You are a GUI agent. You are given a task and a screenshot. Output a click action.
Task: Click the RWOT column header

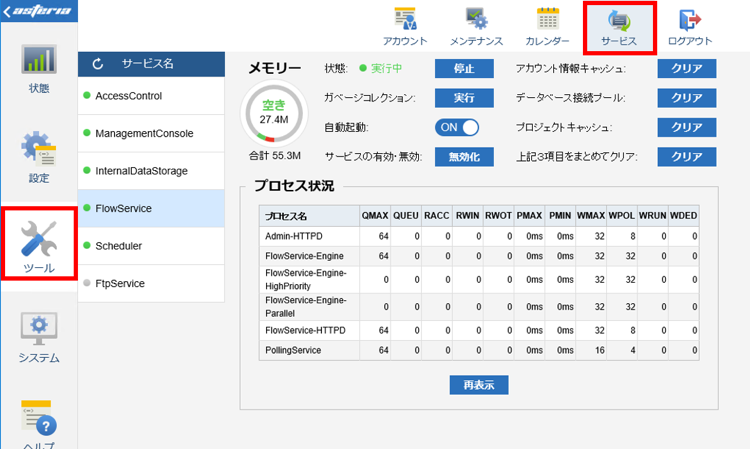pos(498,216)
